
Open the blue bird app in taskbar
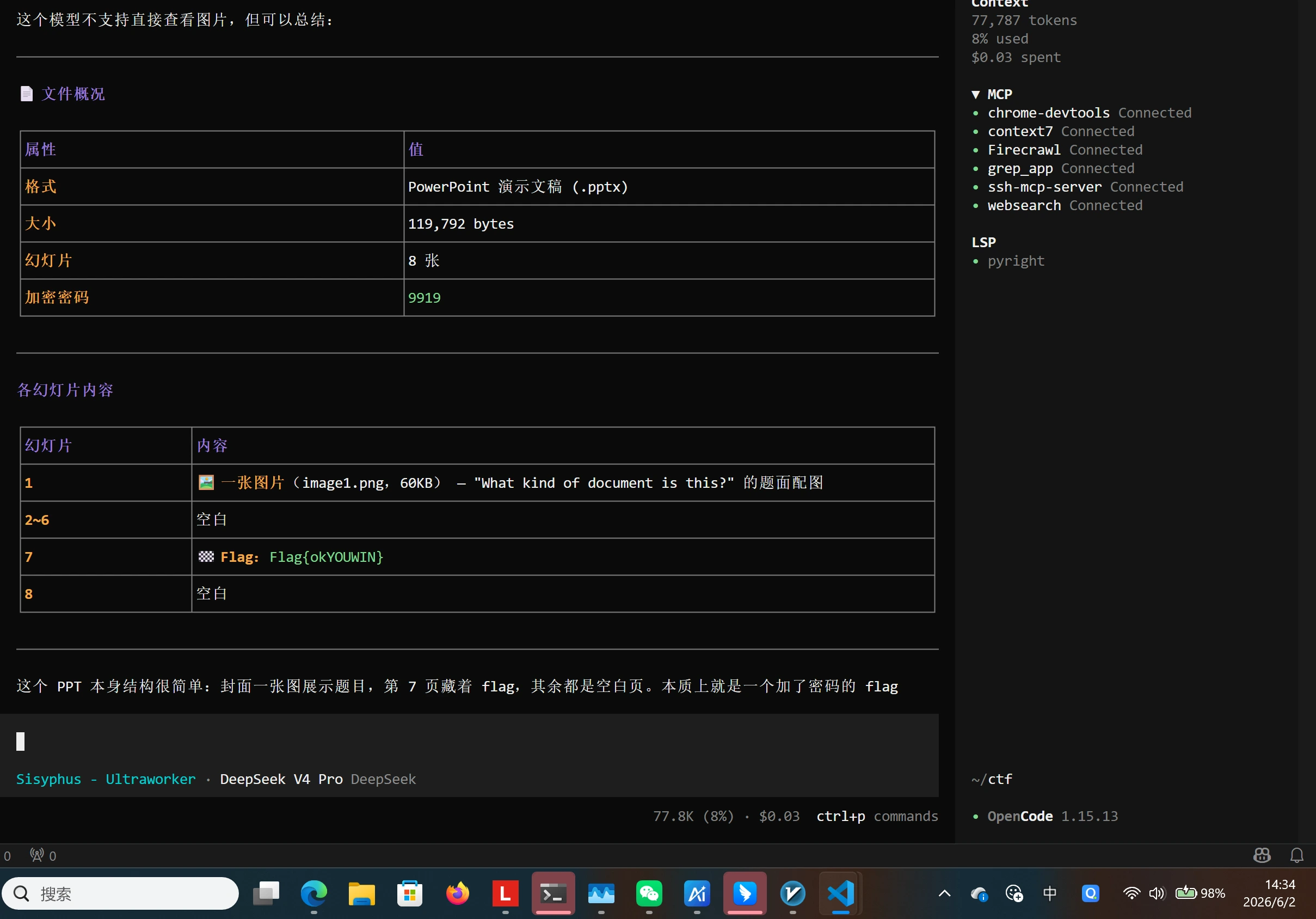745,893
